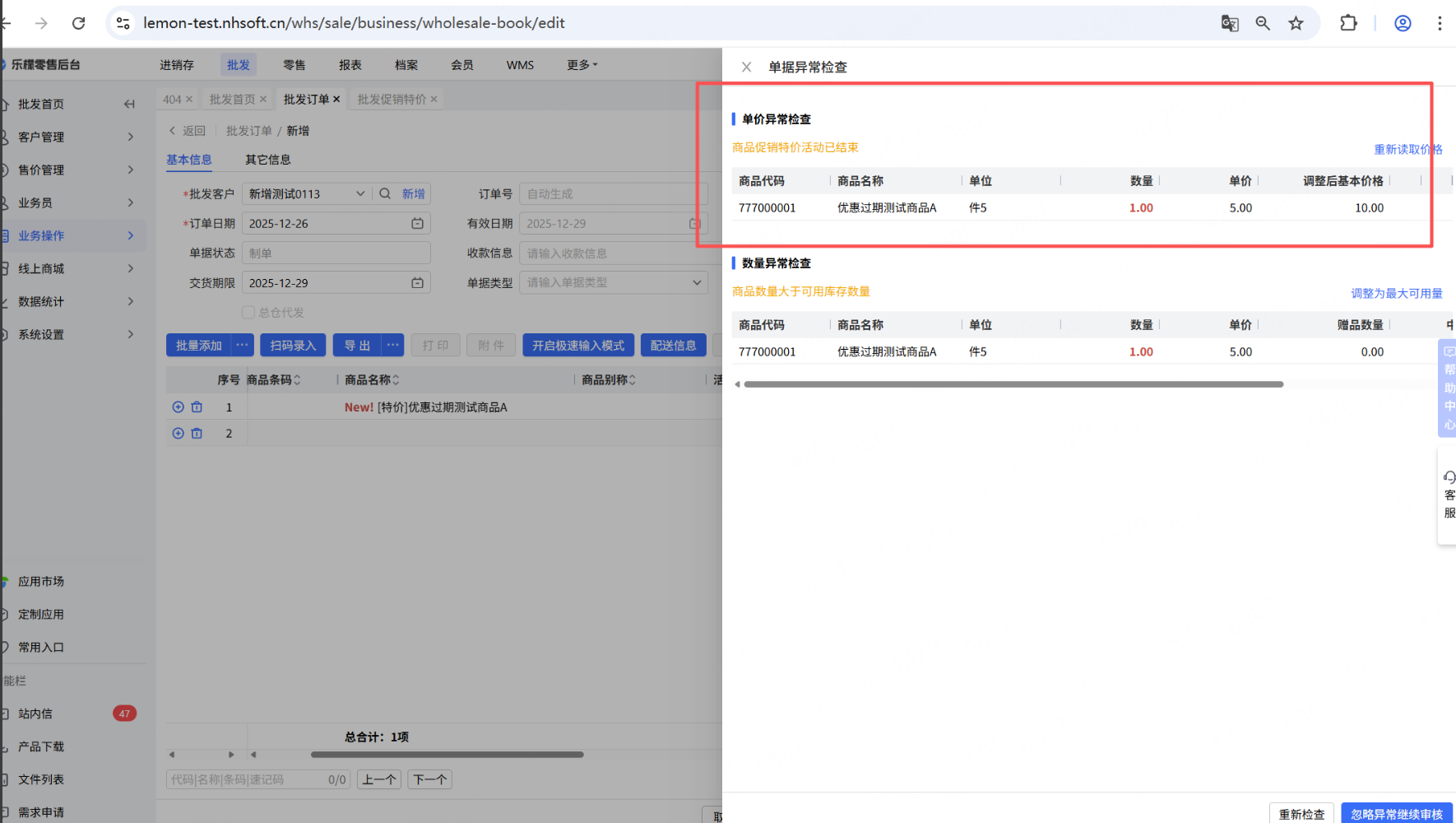
Task: Open the browser profile icon
Action: pos(1403,23)
